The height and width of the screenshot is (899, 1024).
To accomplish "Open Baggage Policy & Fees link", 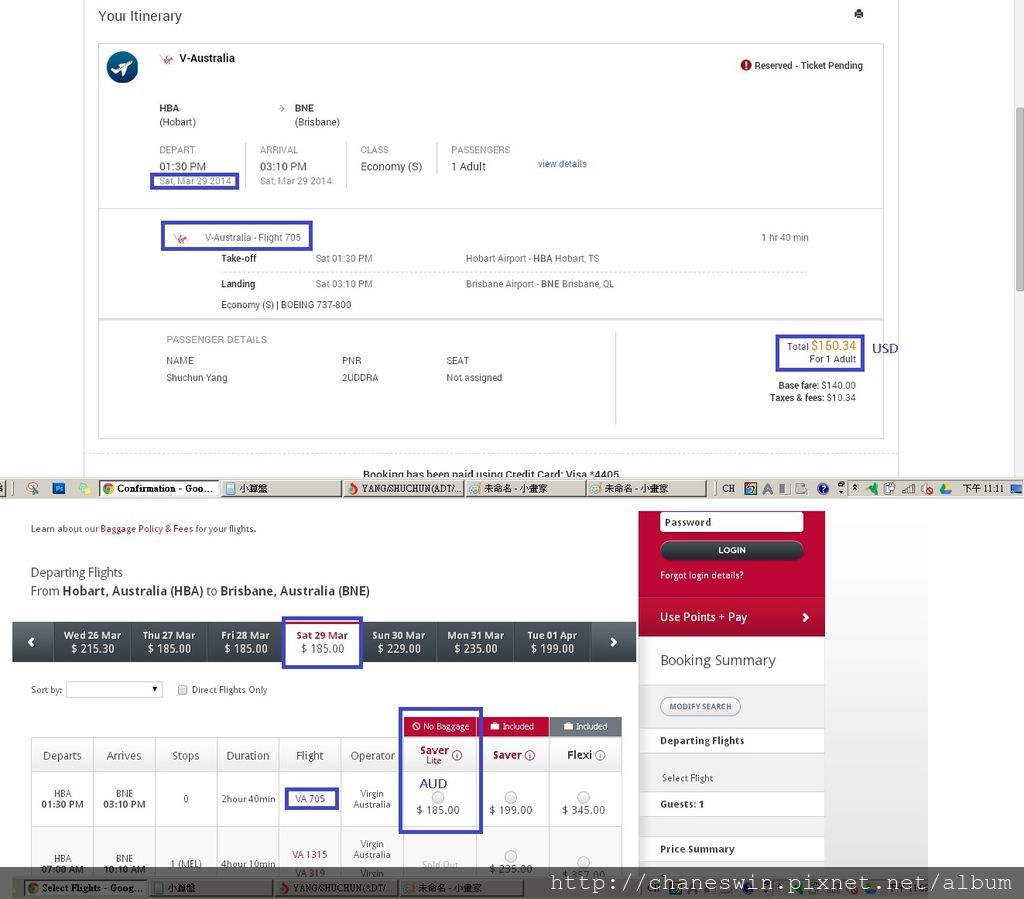I will [x=146, y=529].
